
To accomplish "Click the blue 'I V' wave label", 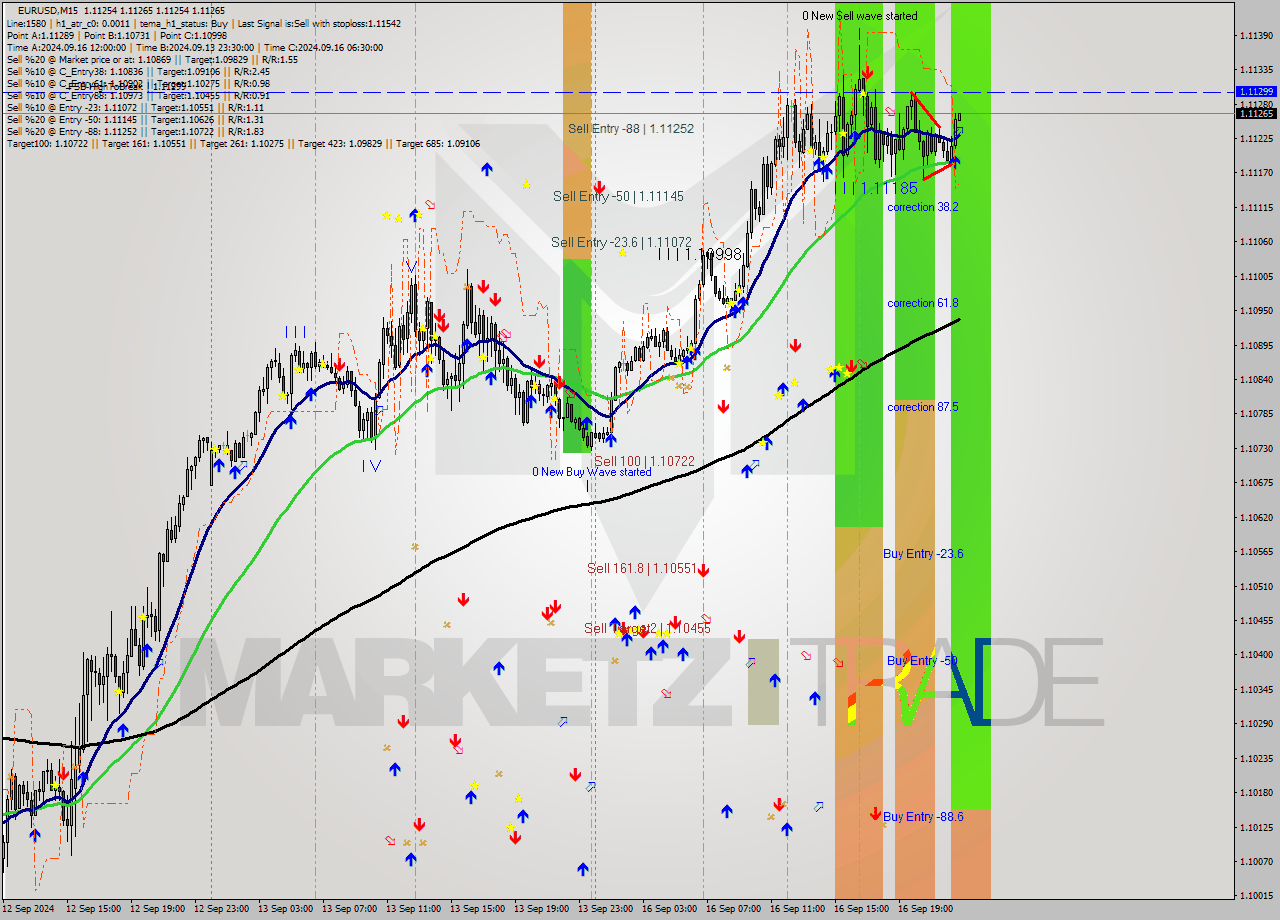I will pos(370,465).
